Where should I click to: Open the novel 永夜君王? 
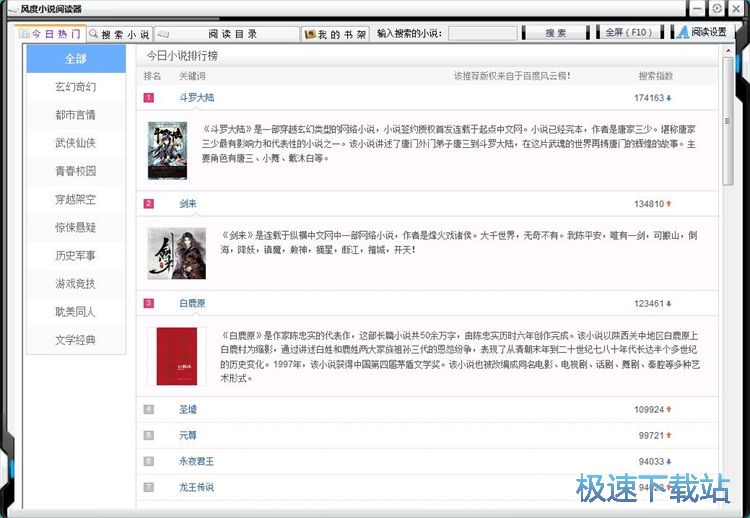coord(197,462)
